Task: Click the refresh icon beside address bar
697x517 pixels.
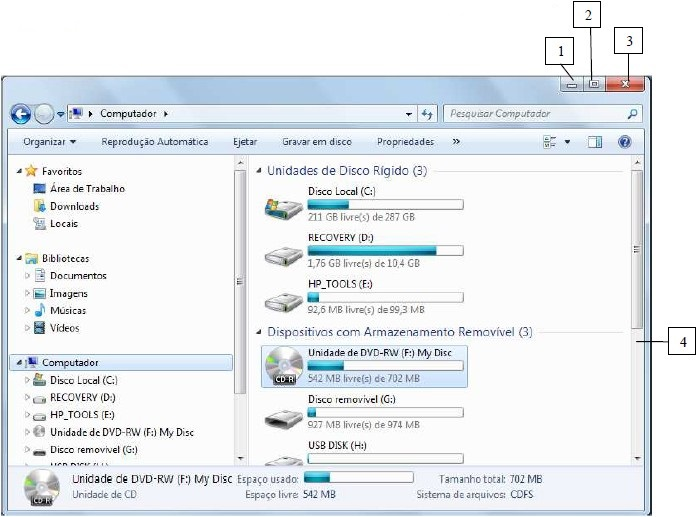Action: click(x=428, y=114)
